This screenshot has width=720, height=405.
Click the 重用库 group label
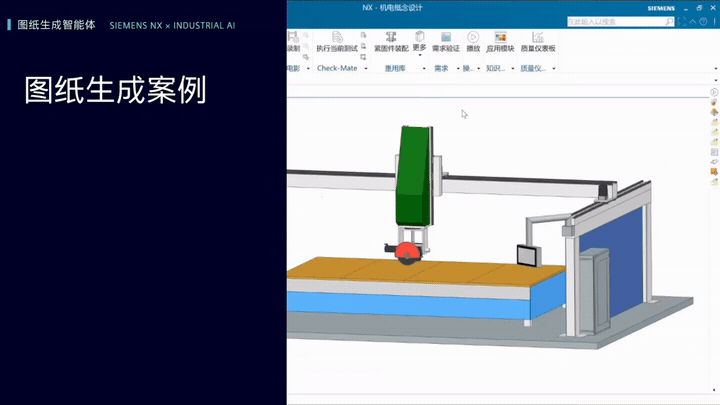tap(395, 68)
